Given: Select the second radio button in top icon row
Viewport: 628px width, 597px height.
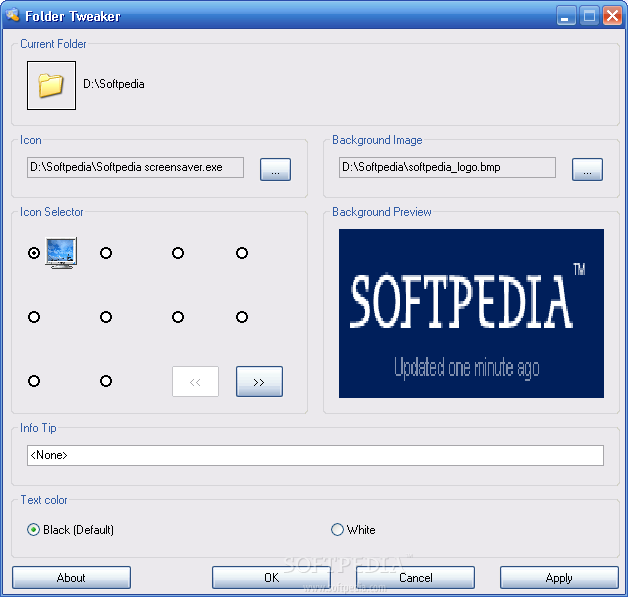Looking at the screenshot, I should point(106,253).
